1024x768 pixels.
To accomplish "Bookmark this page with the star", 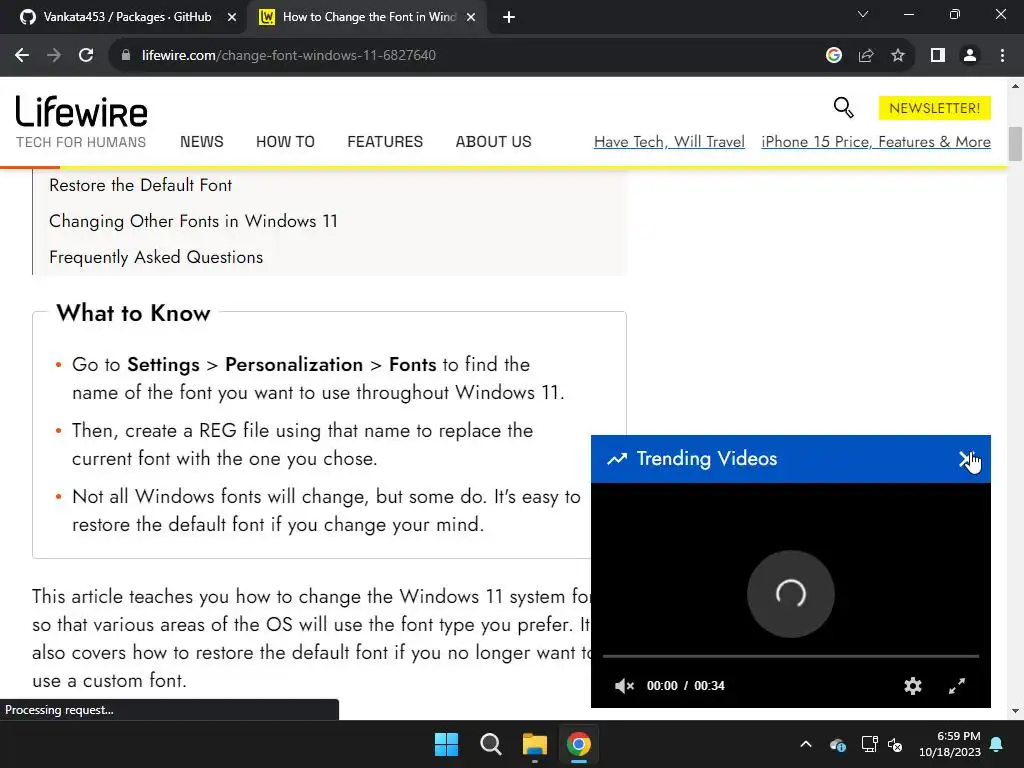I will click(x=898, y=56).
